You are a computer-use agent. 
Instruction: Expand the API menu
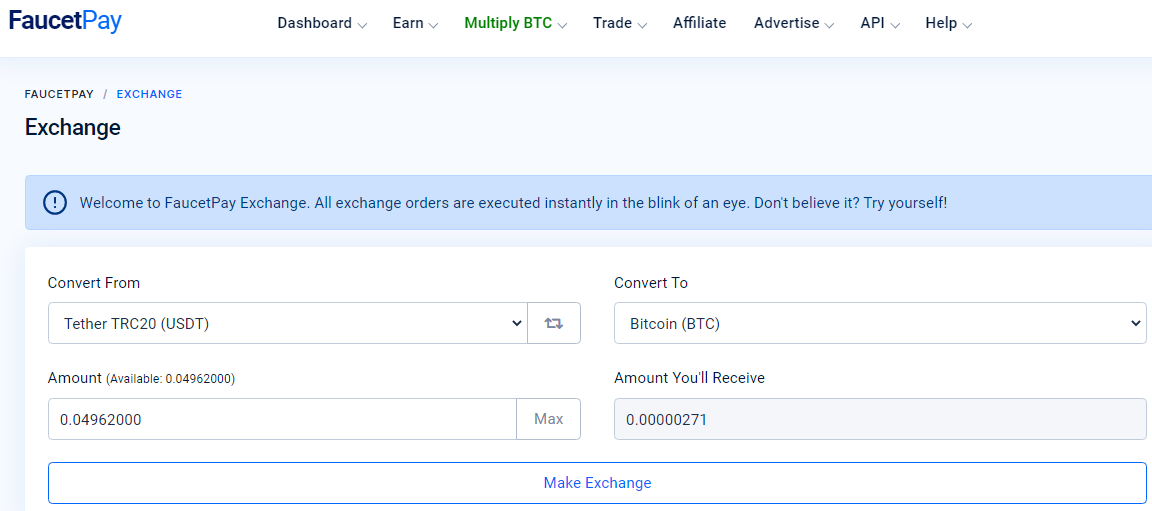click(879, 23)
